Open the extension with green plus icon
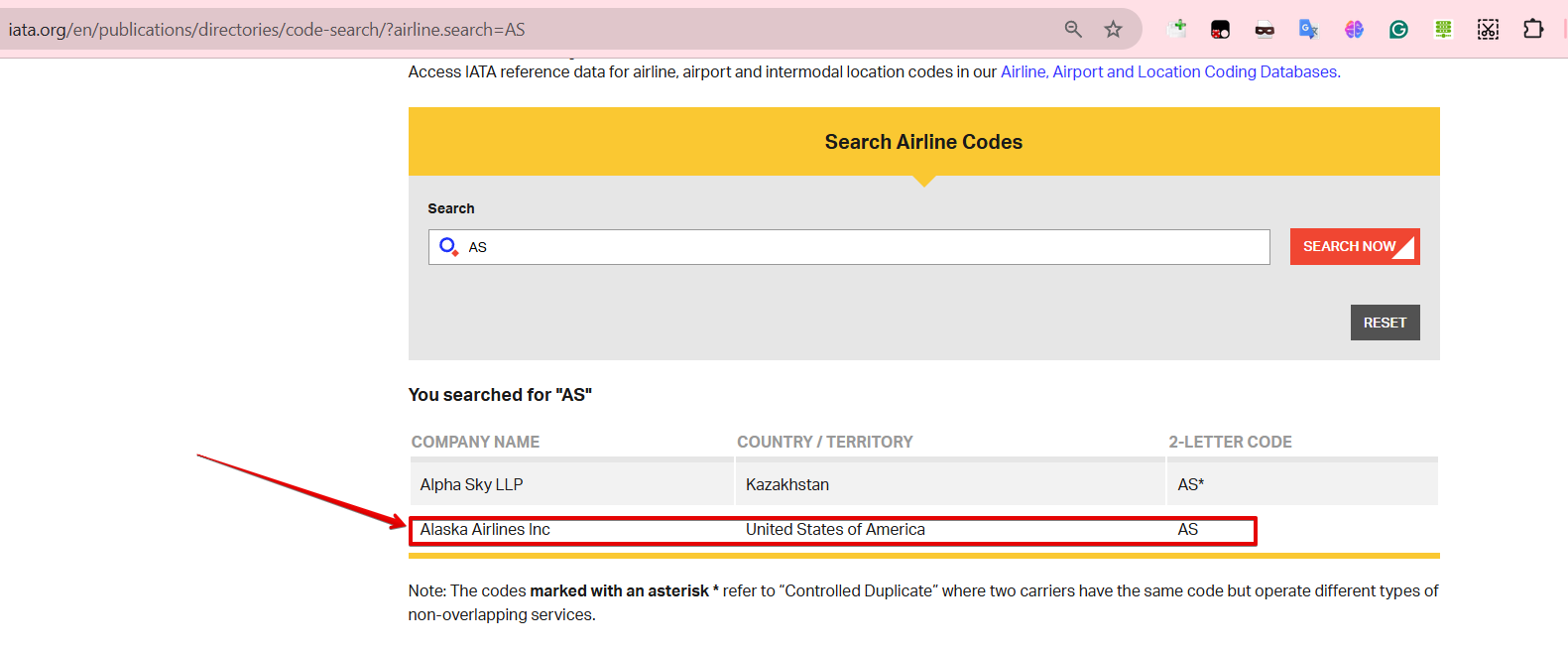 [x=1177, y=29]
